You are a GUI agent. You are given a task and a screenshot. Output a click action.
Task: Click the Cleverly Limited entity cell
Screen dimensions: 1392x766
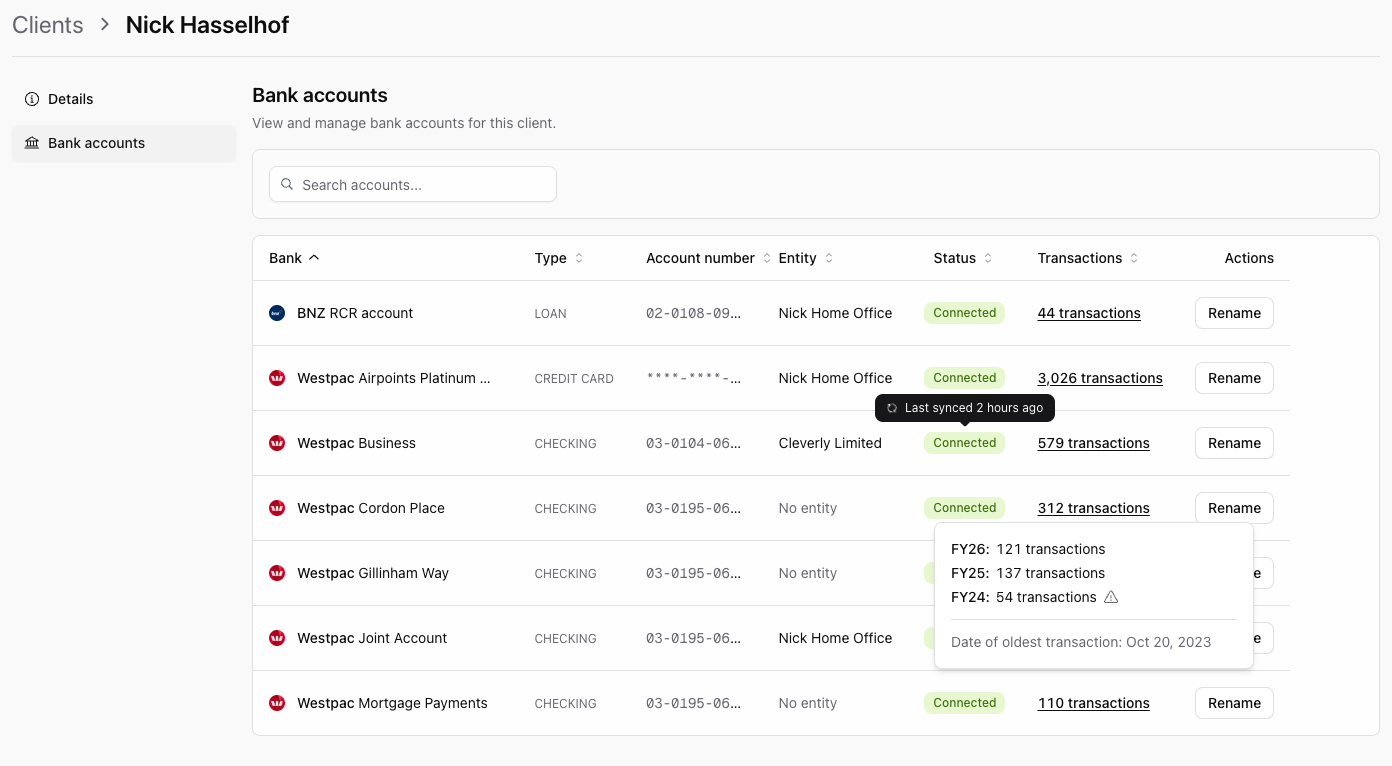tap(830, 443)
